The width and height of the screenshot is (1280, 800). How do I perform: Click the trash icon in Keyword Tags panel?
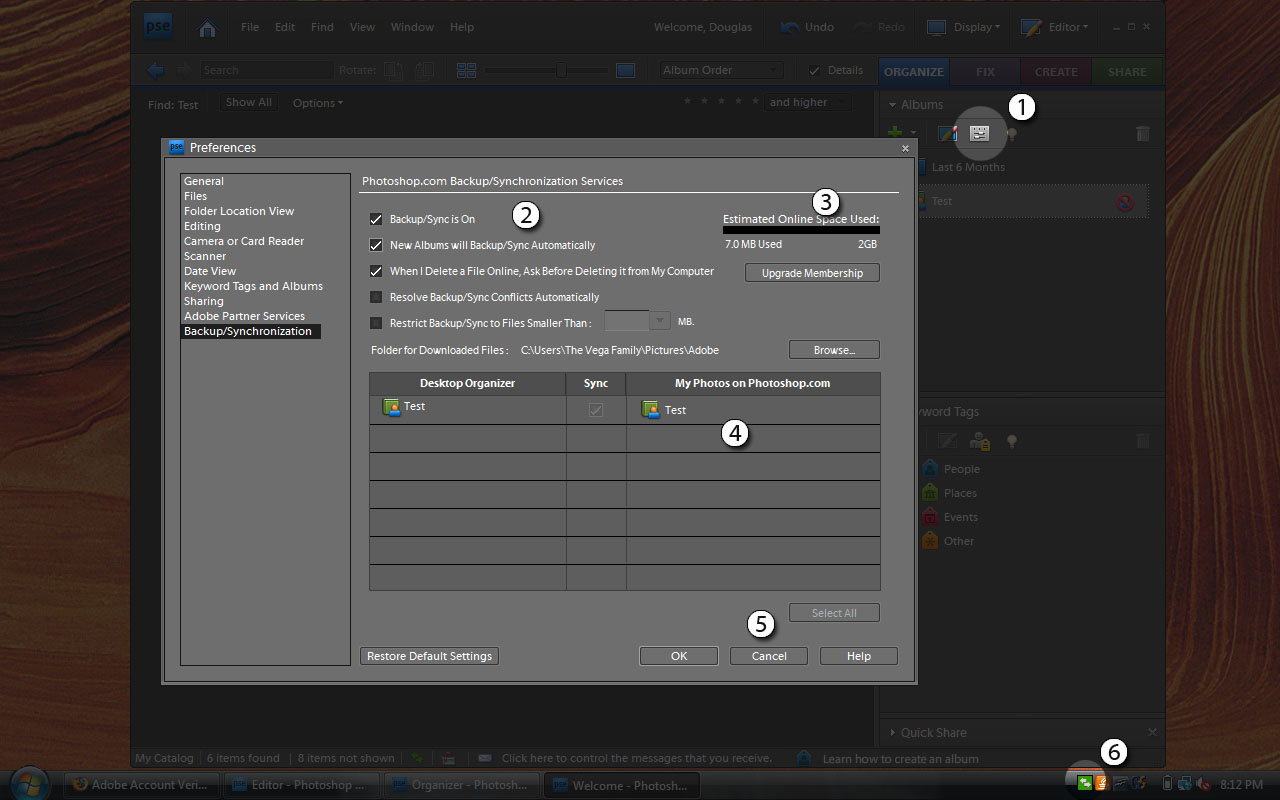(1143, 441)
